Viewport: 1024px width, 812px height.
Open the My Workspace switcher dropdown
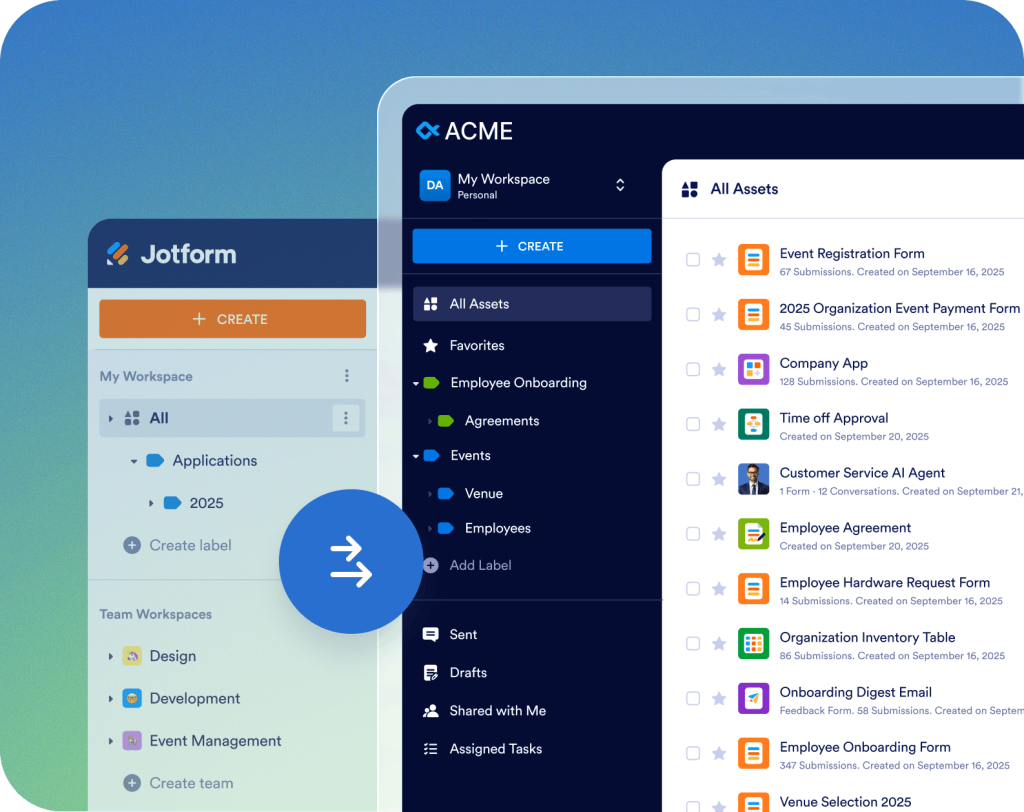[x=620, y=185]
